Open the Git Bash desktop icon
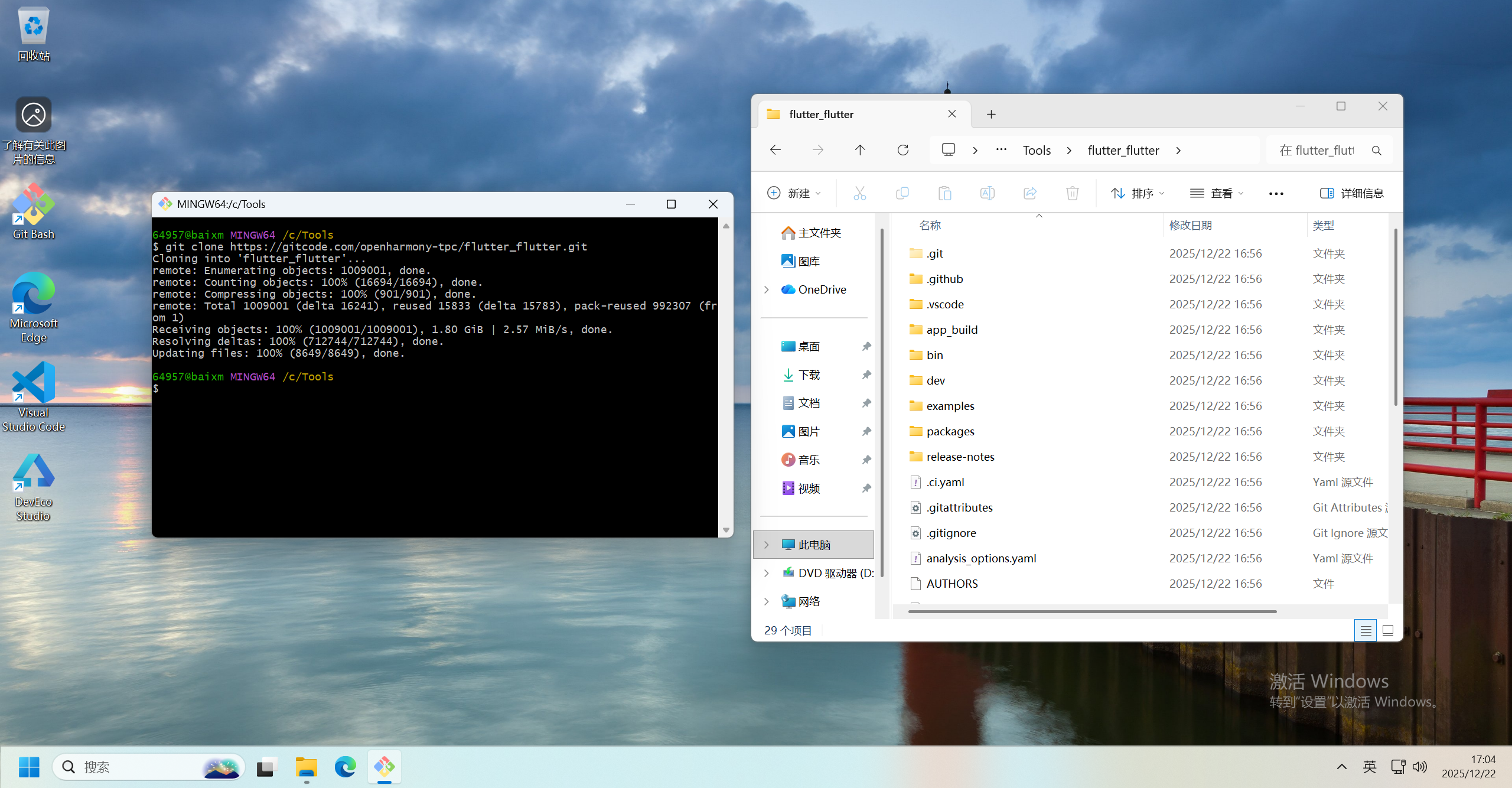Image resolution: width=1512 pixels, height=788 pixels. [x=34, y=211]
